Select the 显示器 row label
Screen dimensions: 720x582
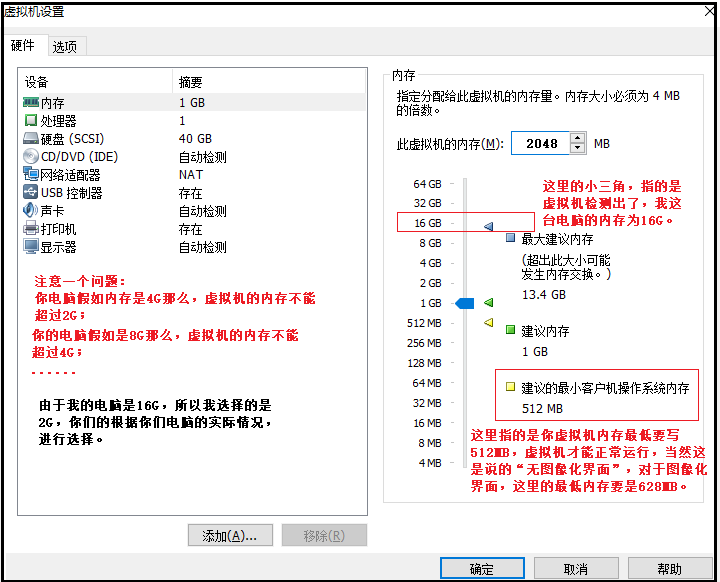click(58, 247)
